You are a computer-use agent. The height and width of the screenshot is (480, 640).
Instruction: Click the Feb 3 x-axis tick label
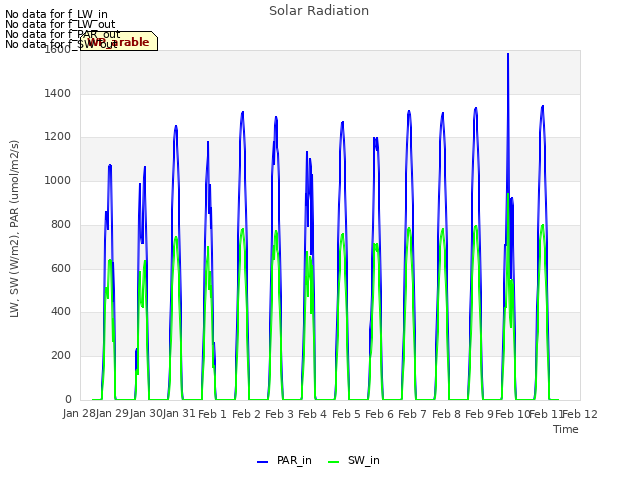pos(279,414)
